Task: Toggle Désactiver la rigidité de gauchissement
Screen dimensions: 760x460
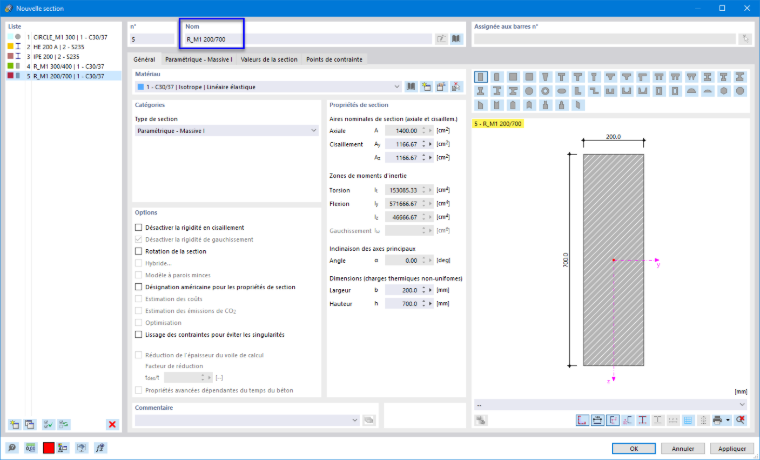Action: (139, 239)
